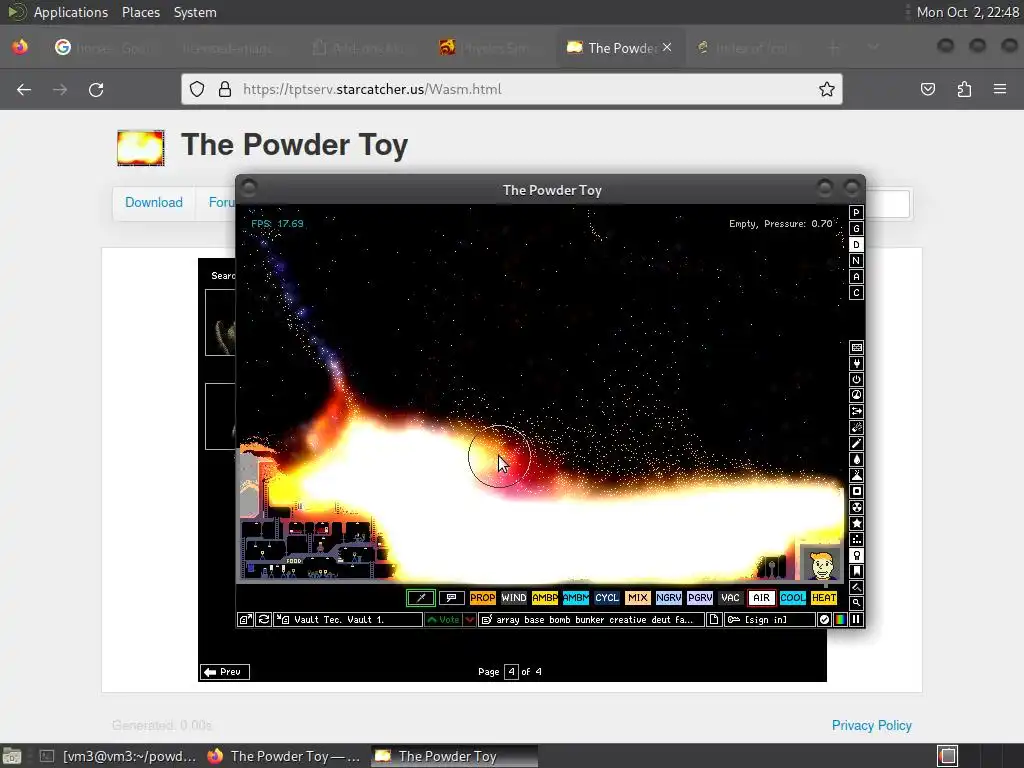
Task: Click the Prev page button
Action: pos(225,671)
